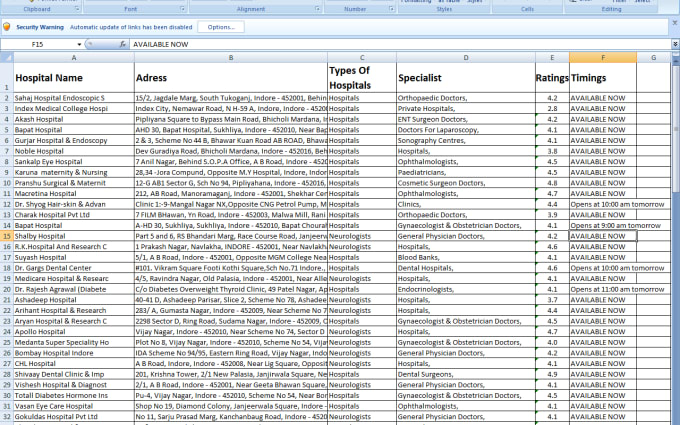Select the Bombay Hospital Indore cell

click(x=74, y=353)
